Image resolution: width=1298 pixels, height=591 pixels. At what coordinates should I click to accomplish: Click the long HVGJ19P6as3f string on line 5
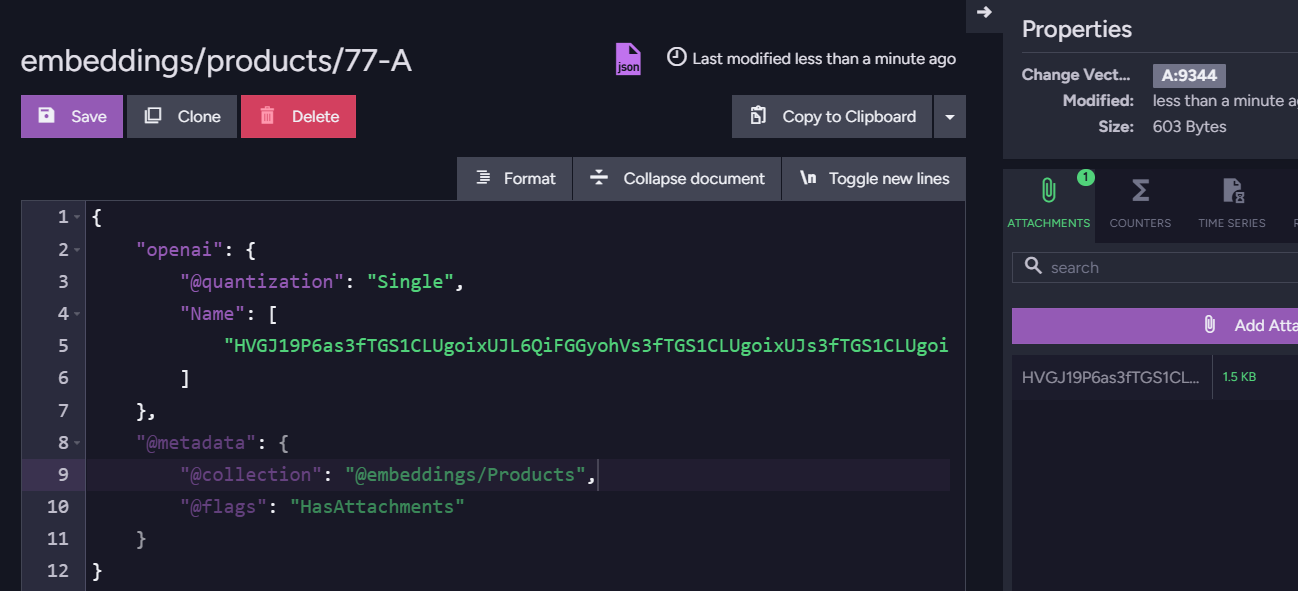pyautogui.click(x=586, y=346)
